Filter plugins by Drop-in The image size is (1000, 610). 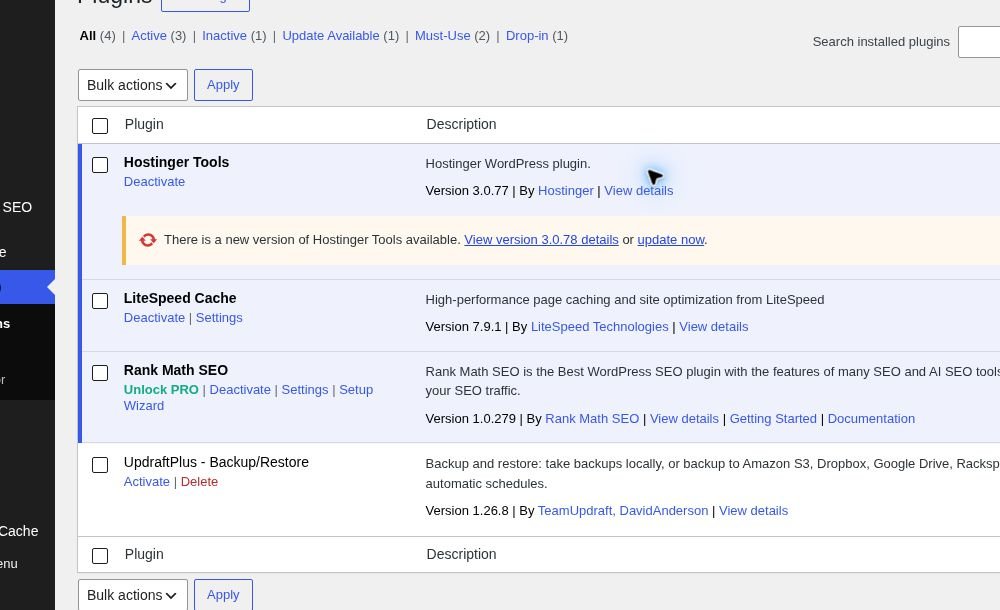tap(527, 36)
